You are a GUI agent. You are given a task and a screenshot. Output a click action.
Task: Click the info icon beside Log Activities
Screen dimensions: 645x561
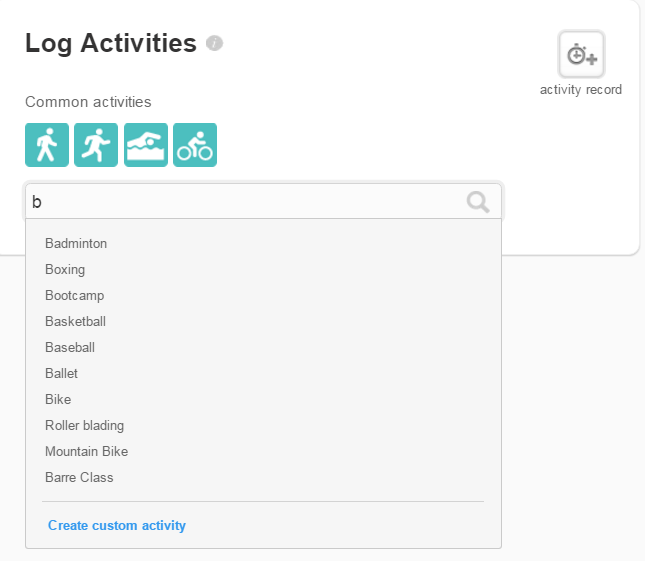point(214,43)
